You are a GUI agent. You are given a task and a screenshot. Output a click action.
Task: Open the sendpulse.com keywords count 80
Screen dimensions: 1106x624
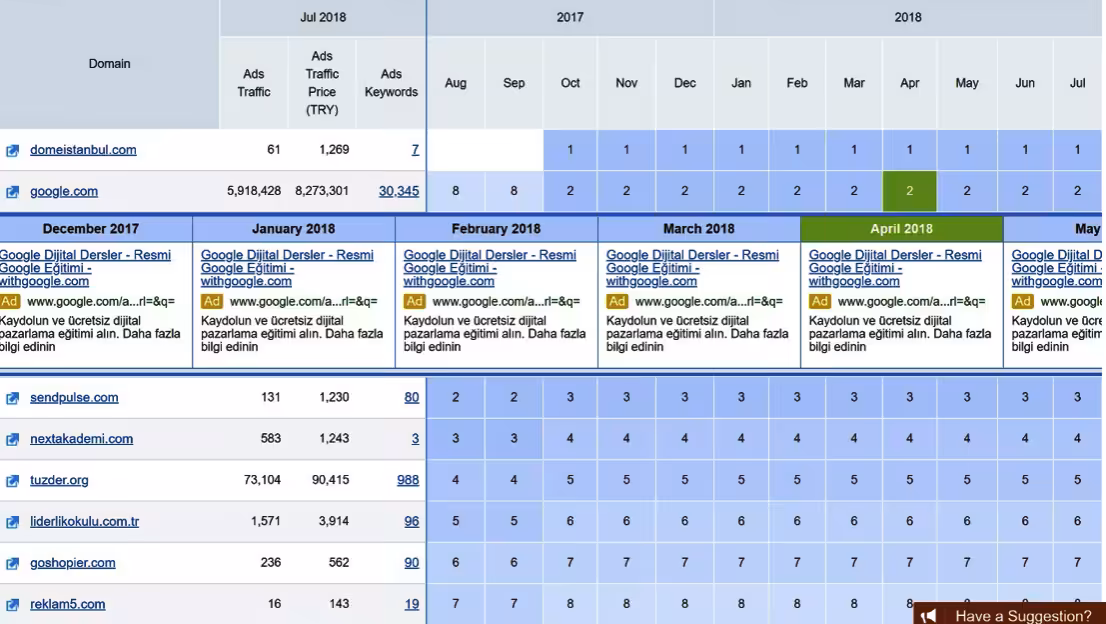(x=411, y=397)
